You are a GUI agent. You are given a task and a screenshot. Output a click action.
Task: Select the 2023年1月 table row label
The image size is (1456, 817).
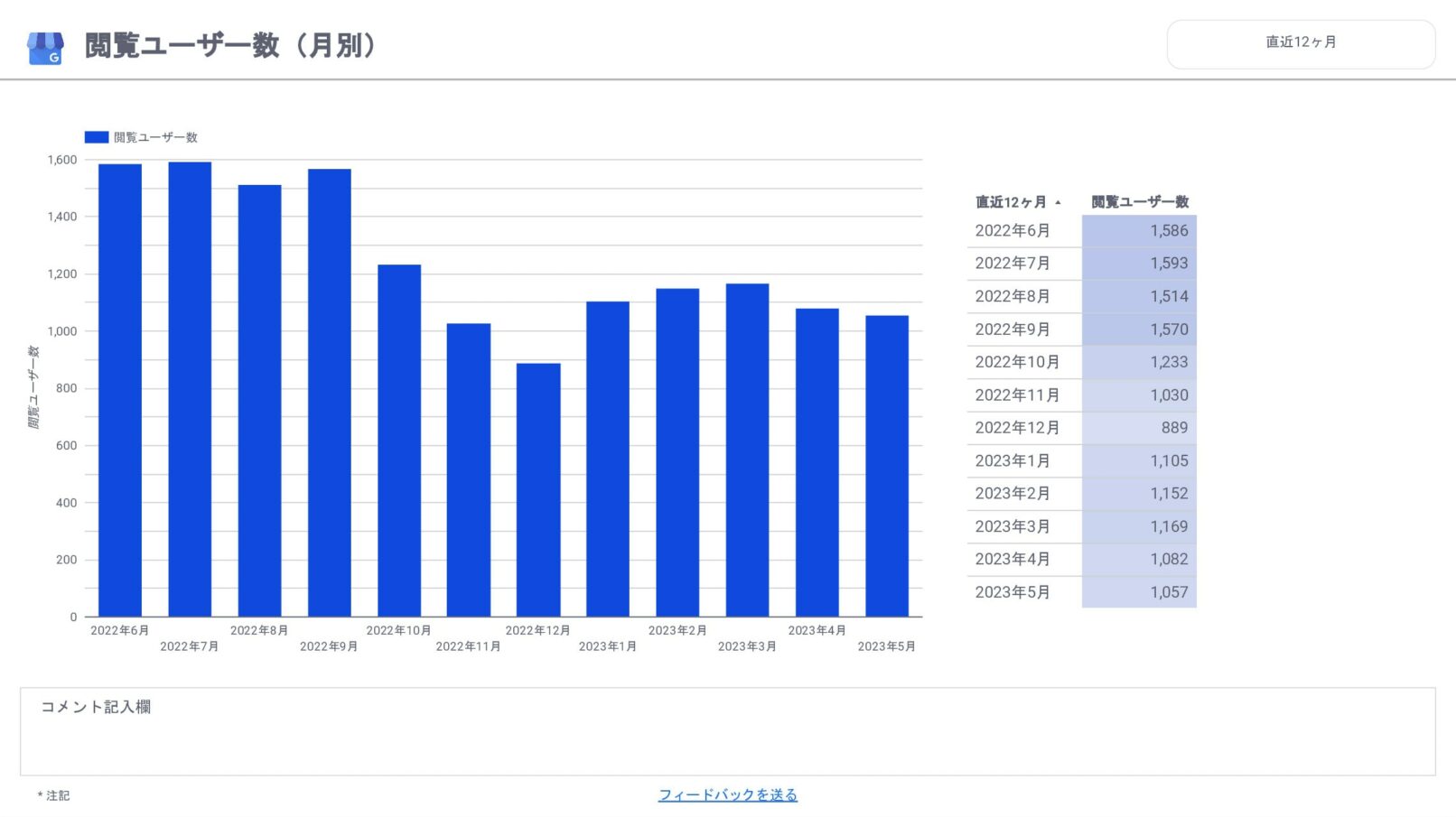(x=1013, y=461)
